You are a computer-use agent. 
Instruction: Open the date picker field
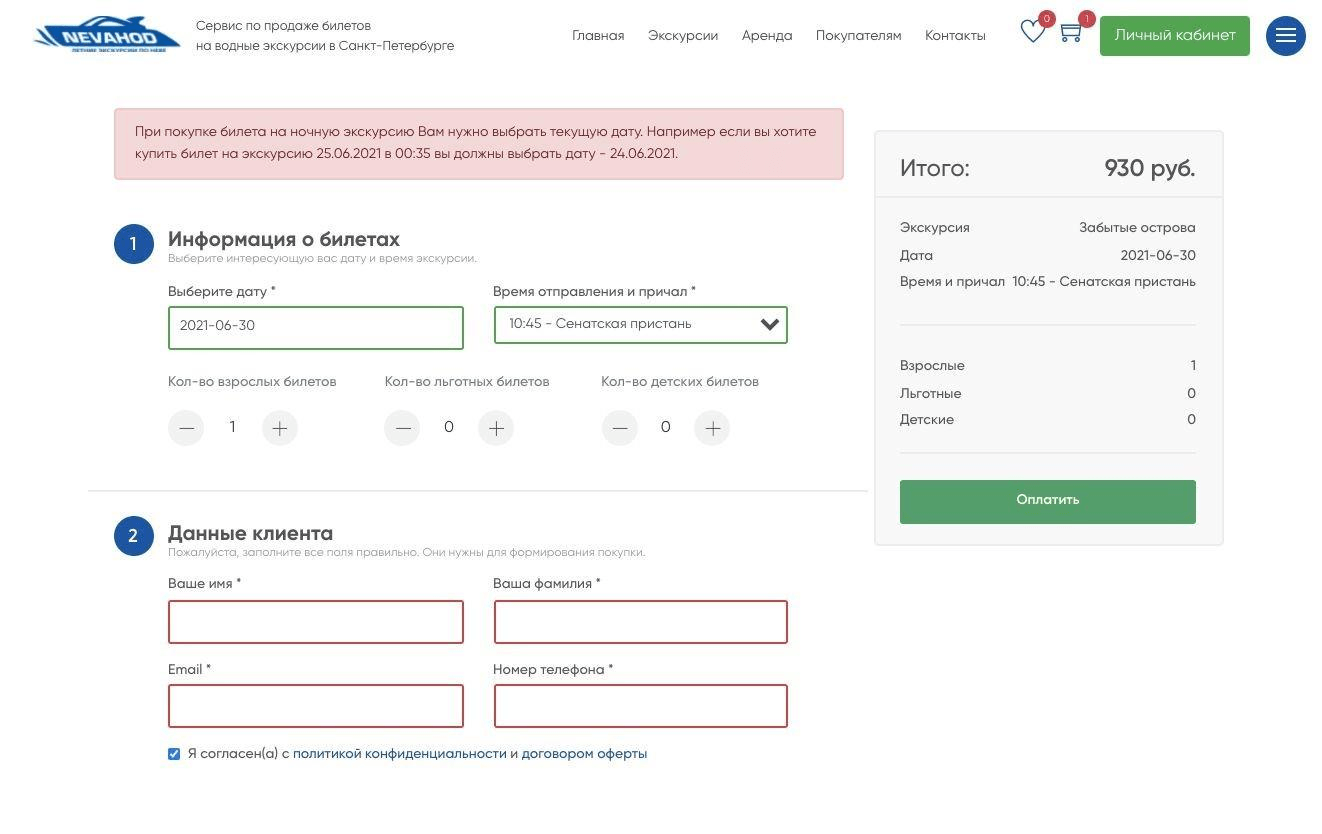315,327
